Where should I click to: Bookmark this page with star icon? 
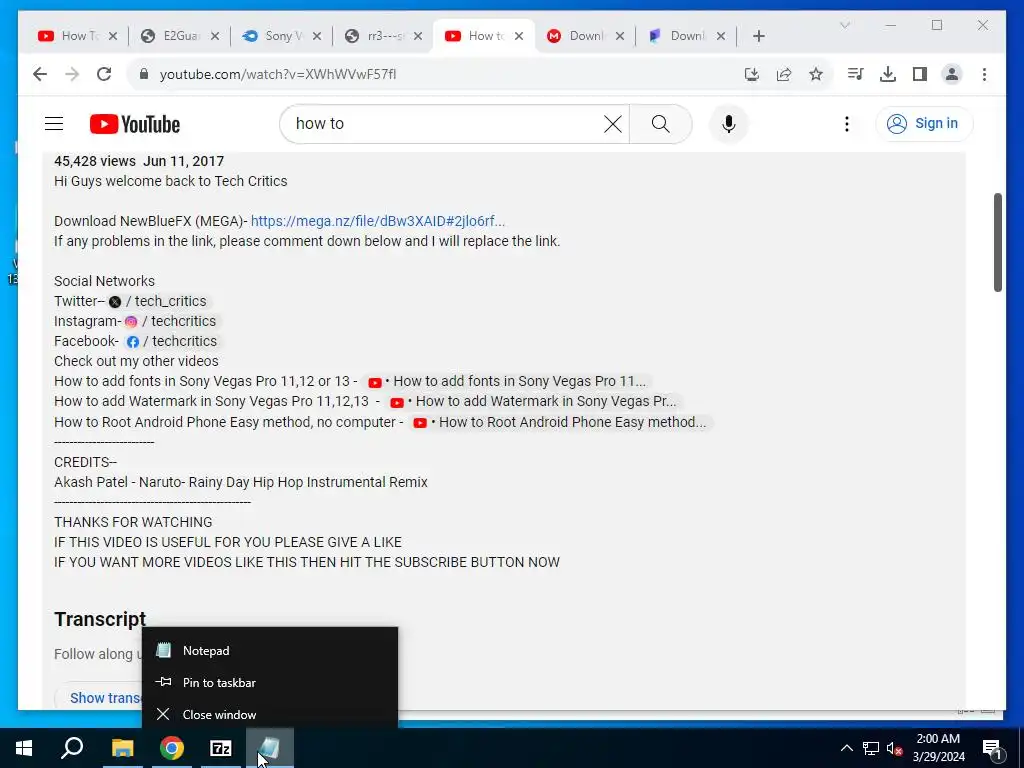pos(816,74)
